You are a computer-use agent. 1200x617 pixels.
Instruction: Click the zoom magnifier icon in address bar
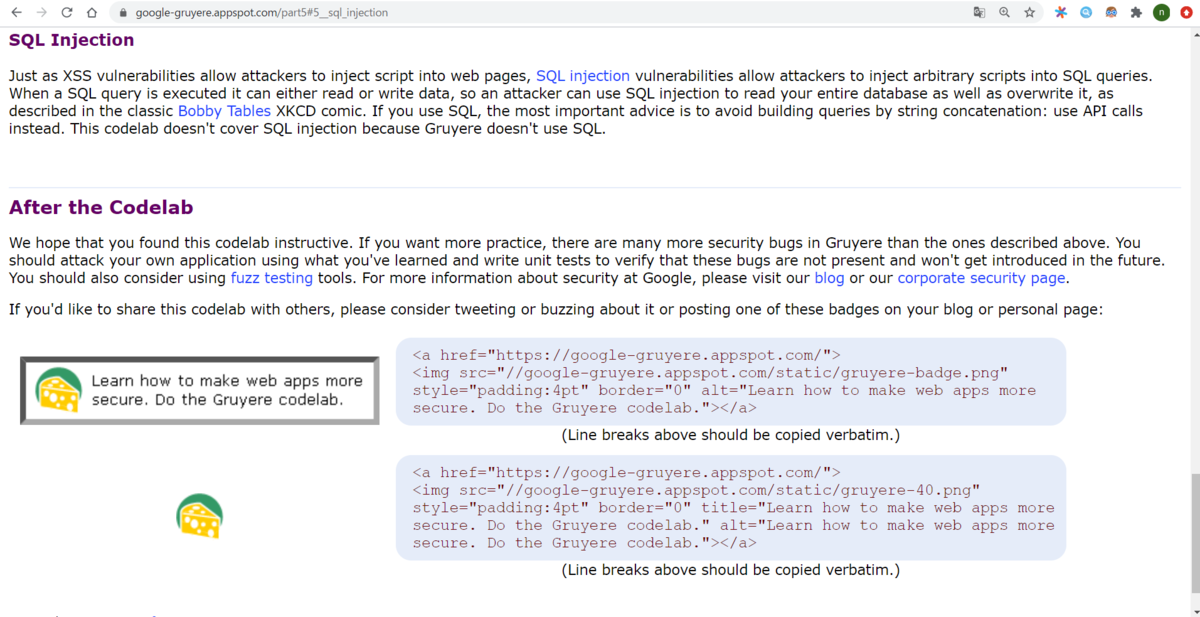pos(1004,13)
